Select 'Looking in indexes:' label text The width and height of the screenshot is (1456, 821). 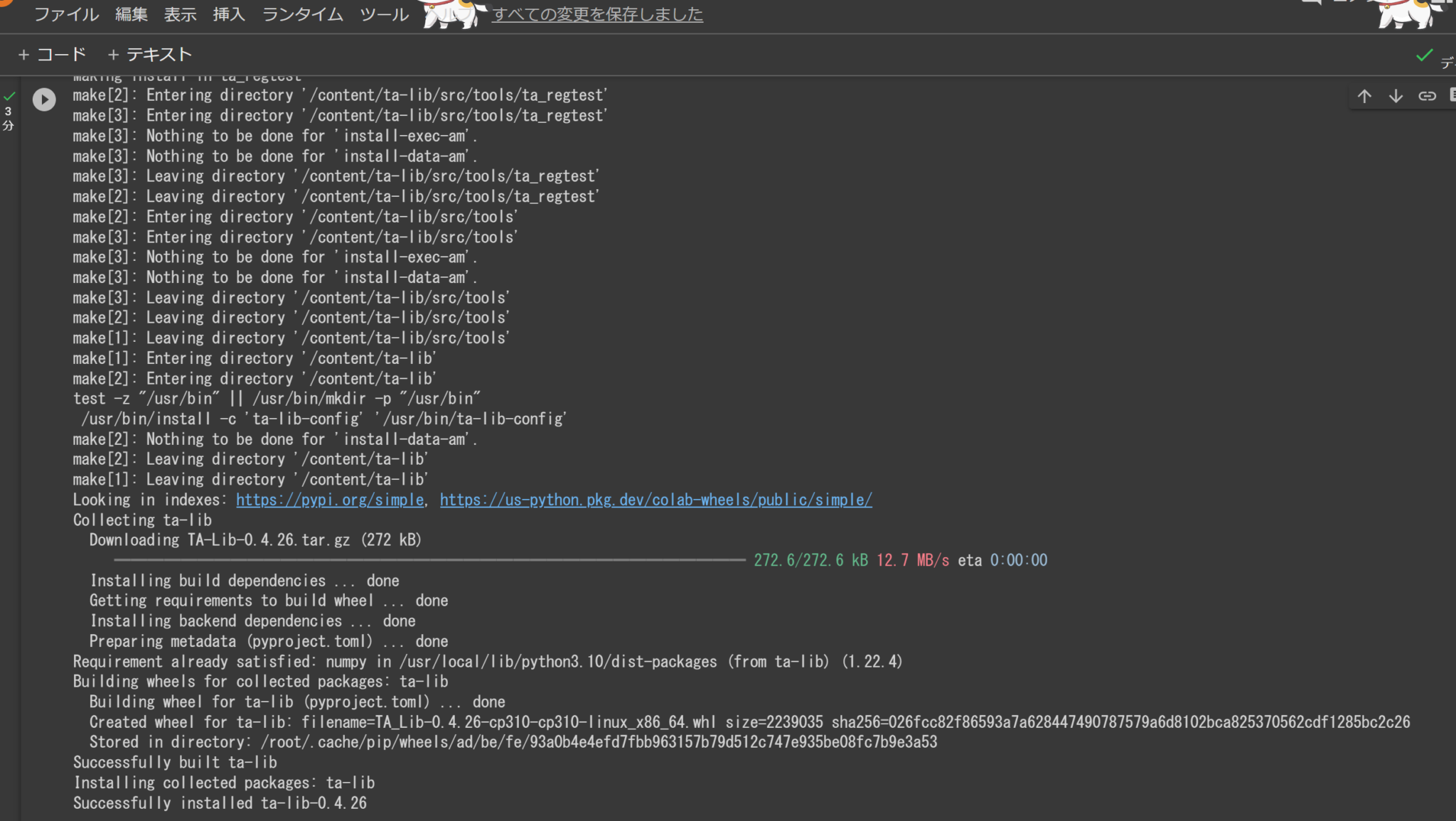[x=150, y=500]
